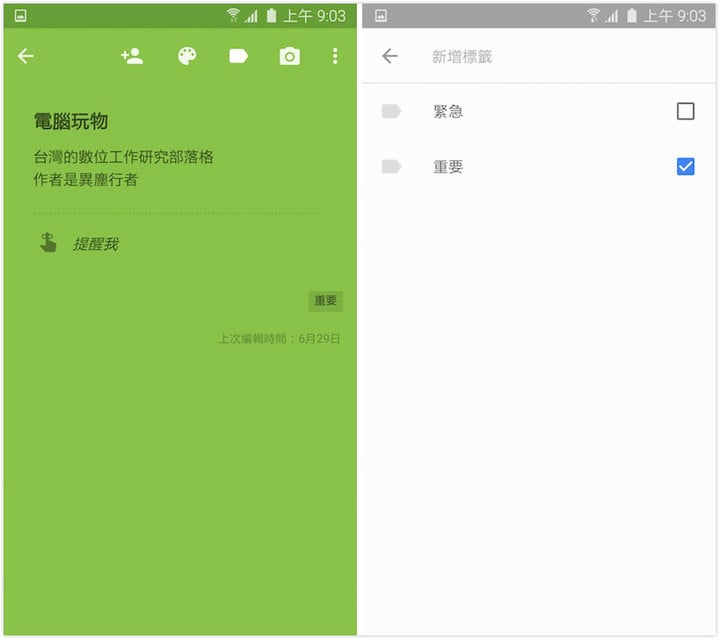Viewport: 720px width, 639px height.
Task: Select the 重要 label name in the label list
Action: click(448, 166)
